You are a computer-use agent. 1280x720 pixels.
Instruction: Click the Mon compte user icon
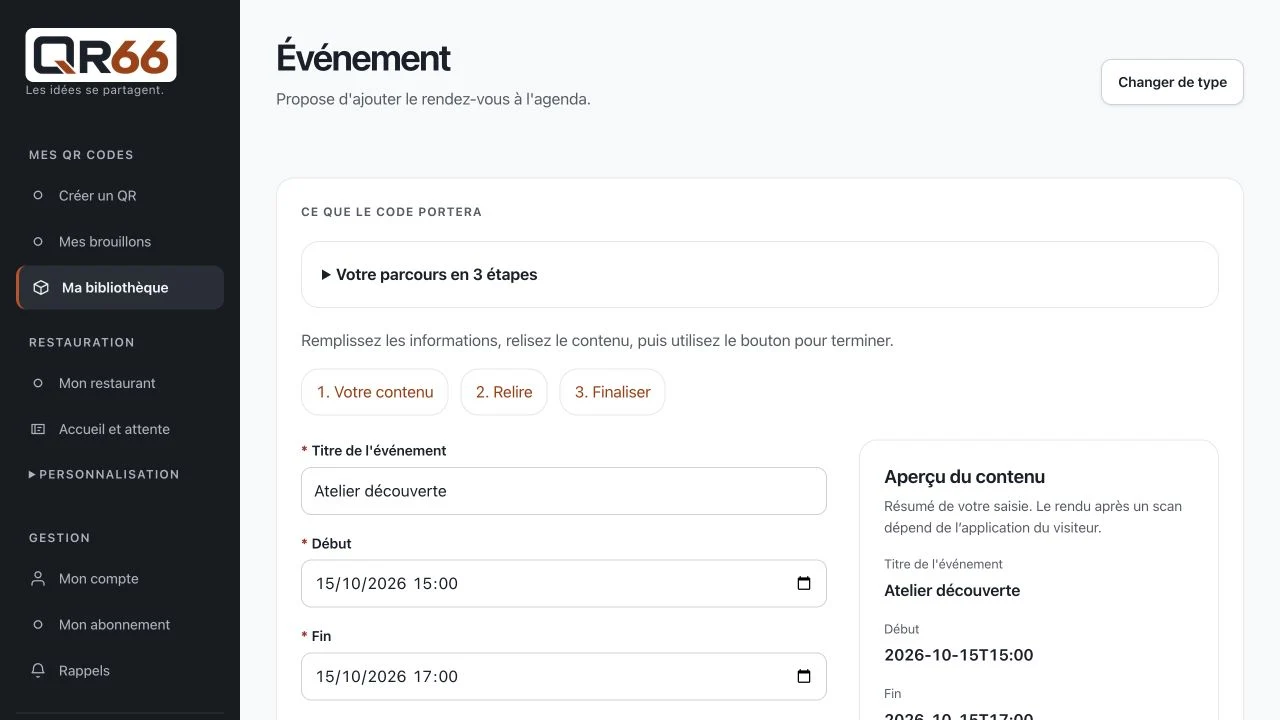coord(38,579)
